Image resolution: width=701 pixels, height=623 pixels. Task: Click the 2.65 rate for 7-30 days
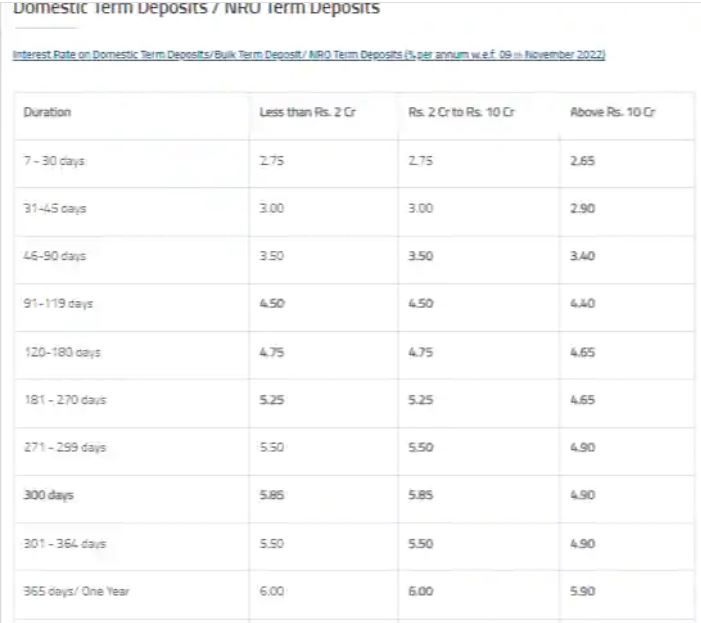tap(583, 161)
